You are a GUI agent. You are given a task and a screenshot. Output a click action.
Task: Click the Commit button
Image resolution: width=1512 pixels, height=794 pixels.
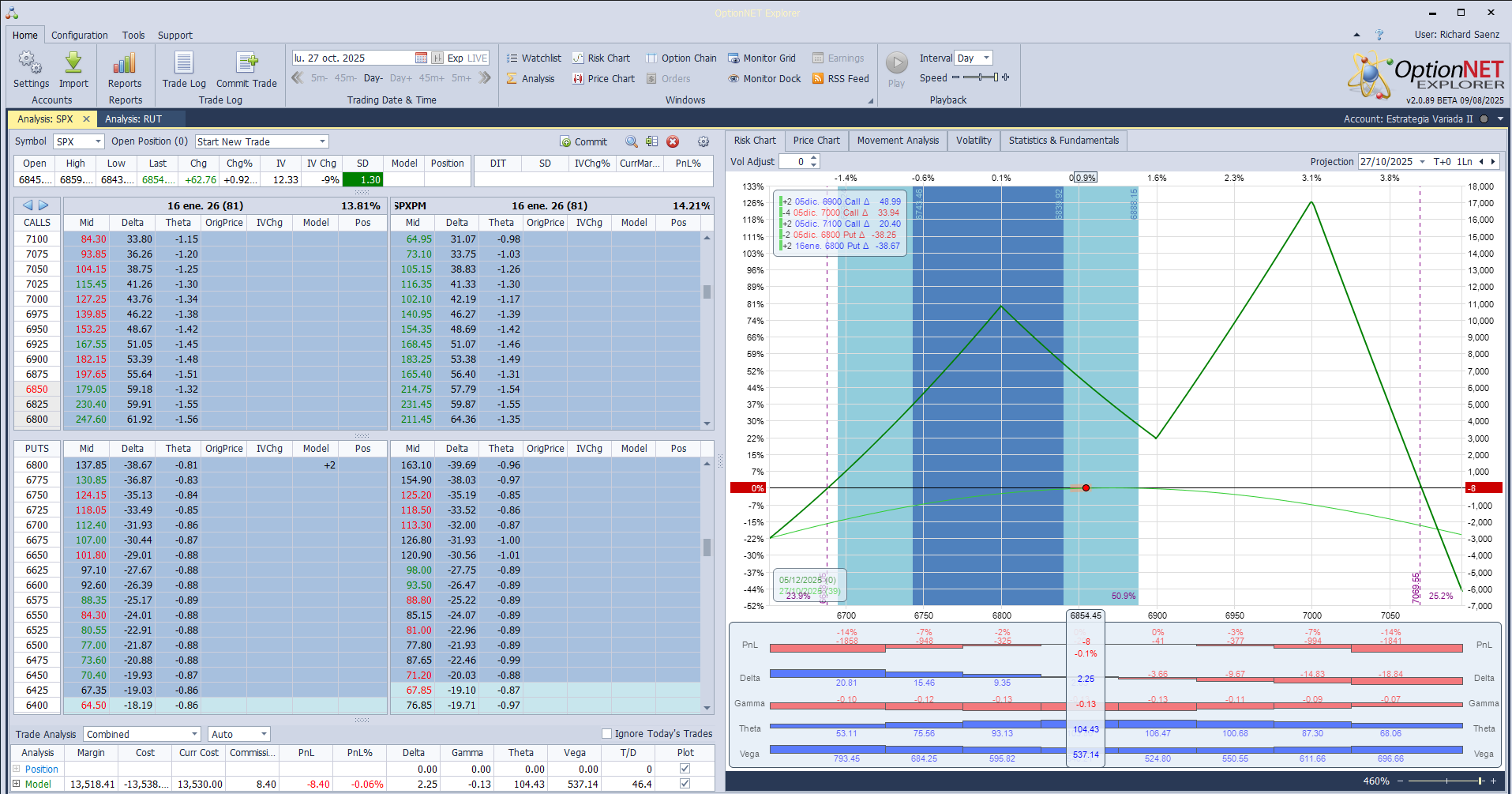tap(583, 141)
